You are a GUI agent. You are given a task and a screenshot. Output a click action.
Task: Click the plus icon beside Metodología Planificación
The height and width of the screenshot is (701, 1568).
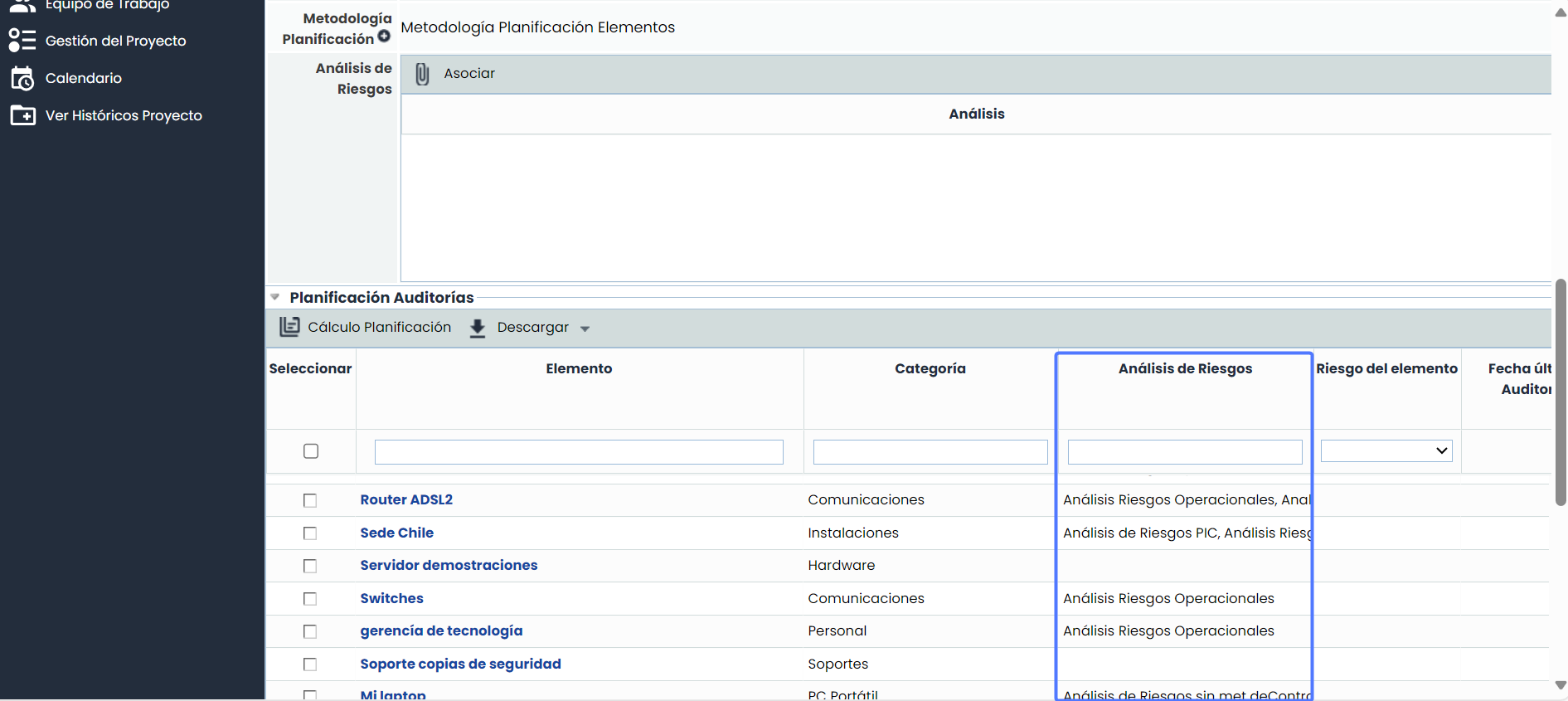point(384,37)
